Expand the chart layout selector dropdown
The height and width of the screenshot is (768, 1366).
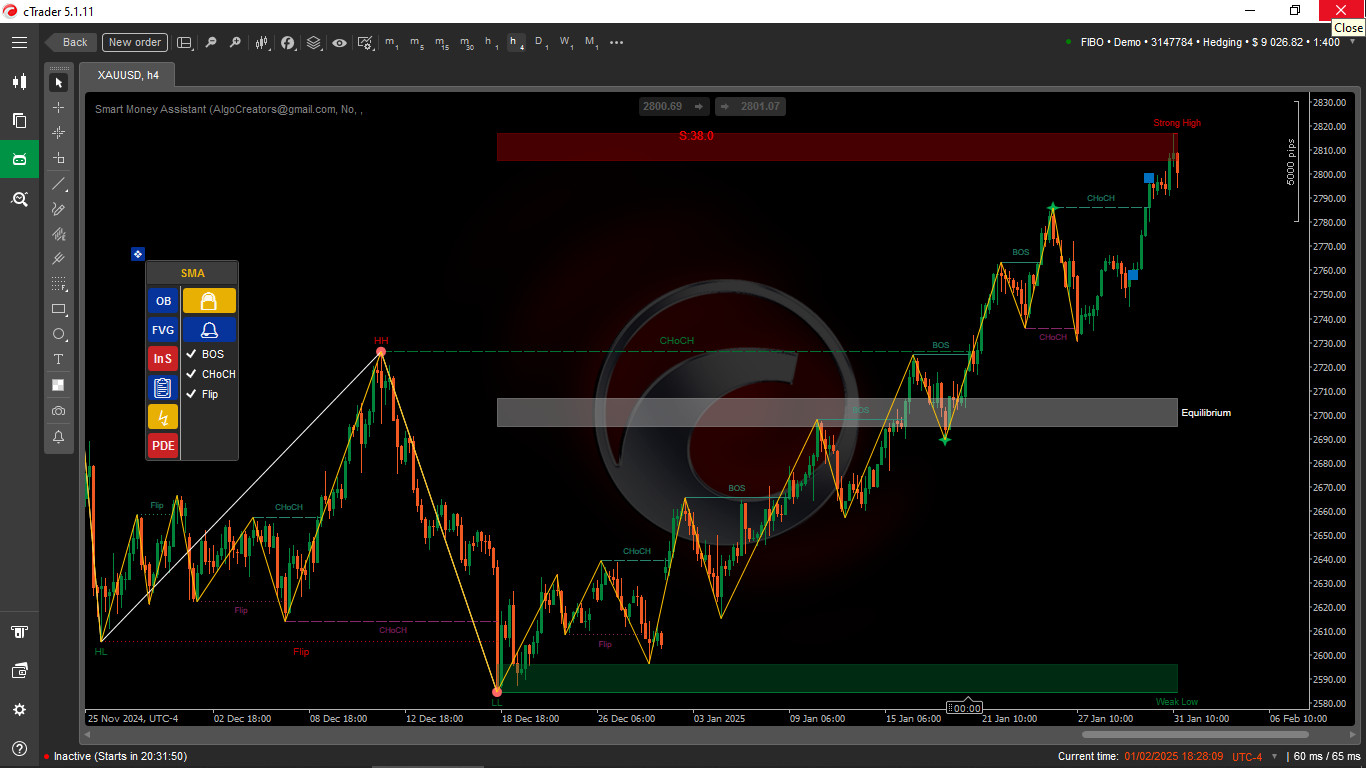coord(184,42)
